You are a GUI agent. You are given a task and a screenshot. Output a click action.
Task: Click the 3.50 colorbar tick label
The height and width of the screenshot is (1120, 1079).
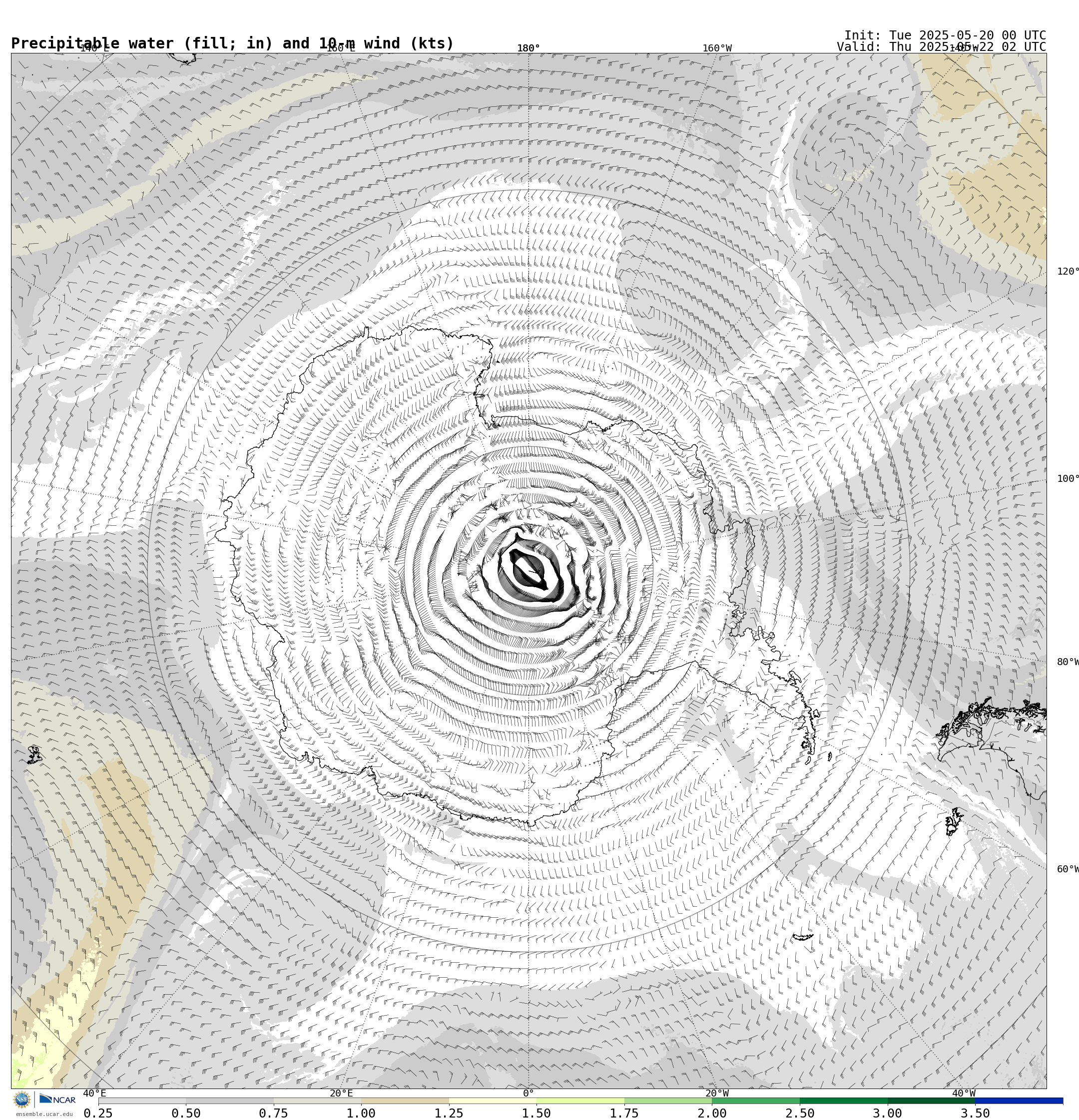coord(976,1113)
